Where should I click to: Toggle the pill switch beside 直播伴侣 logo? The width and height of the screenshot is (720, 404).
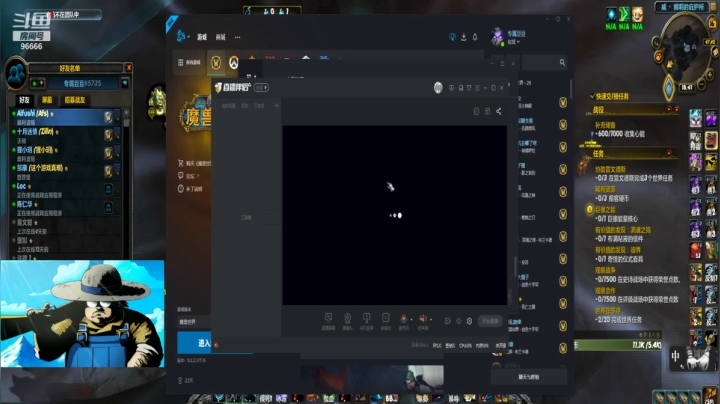[261, 87]
